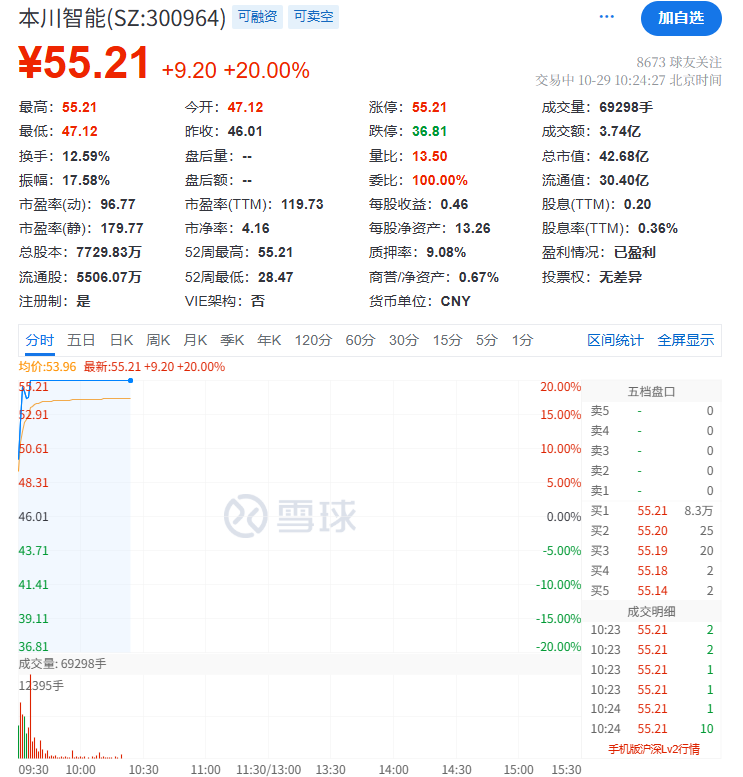Click the 加自选 button
Image resolution: width=743 pixels, height=777 pixels.
click(x=680, y=17)
